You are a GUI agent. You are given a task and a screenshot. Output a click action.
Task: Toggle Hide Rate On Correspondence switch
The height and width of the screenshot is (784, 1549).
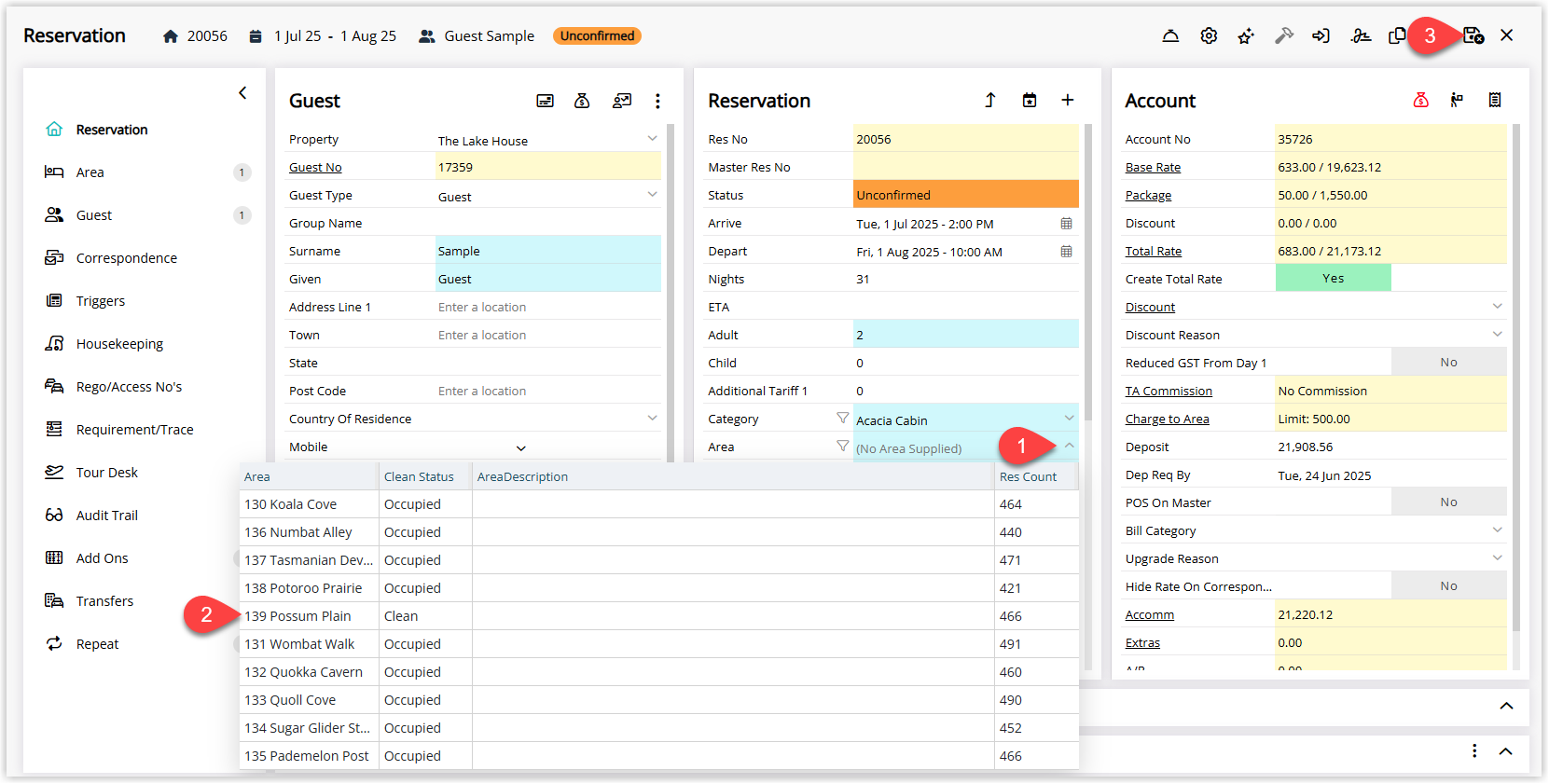(x=1448, y=585)
